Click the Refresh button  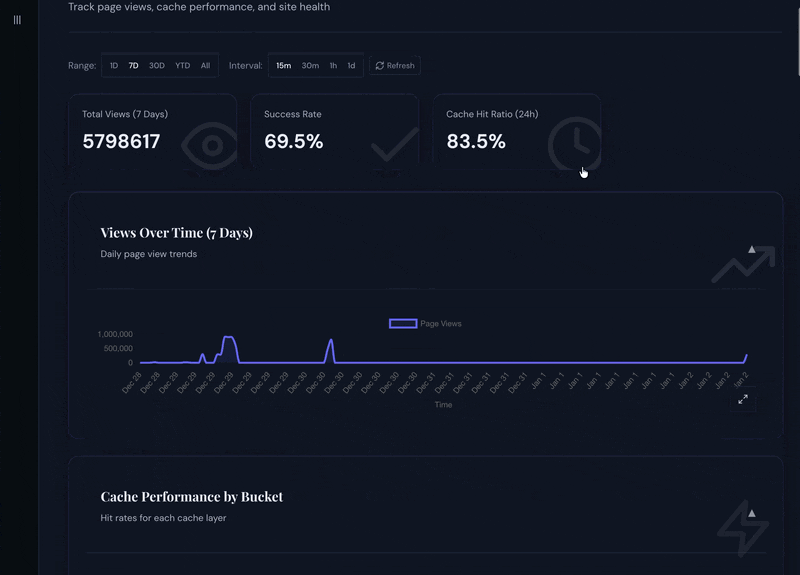395,65
